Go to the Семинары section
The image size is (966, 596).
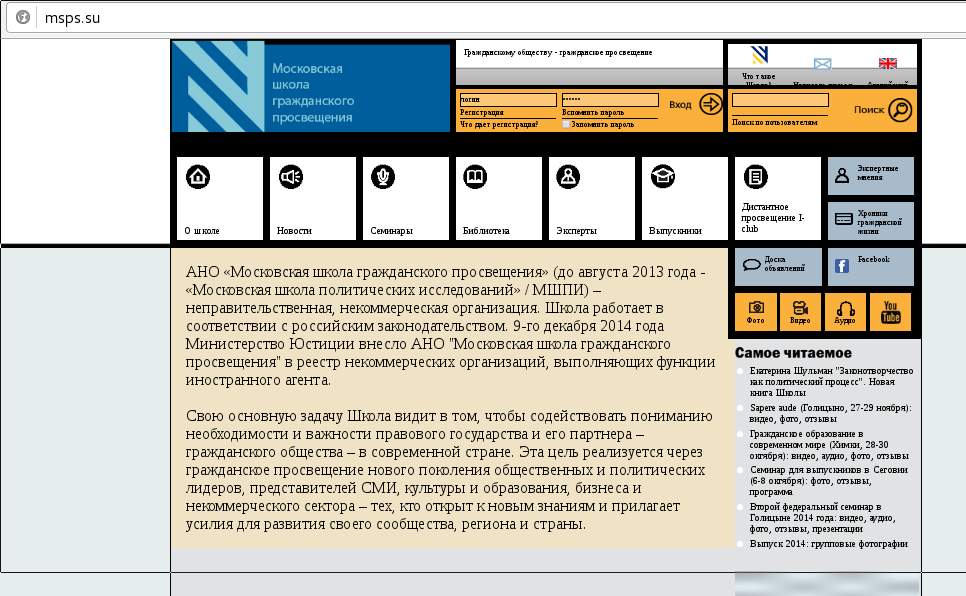pyautogui.click(x=406, y=198)
